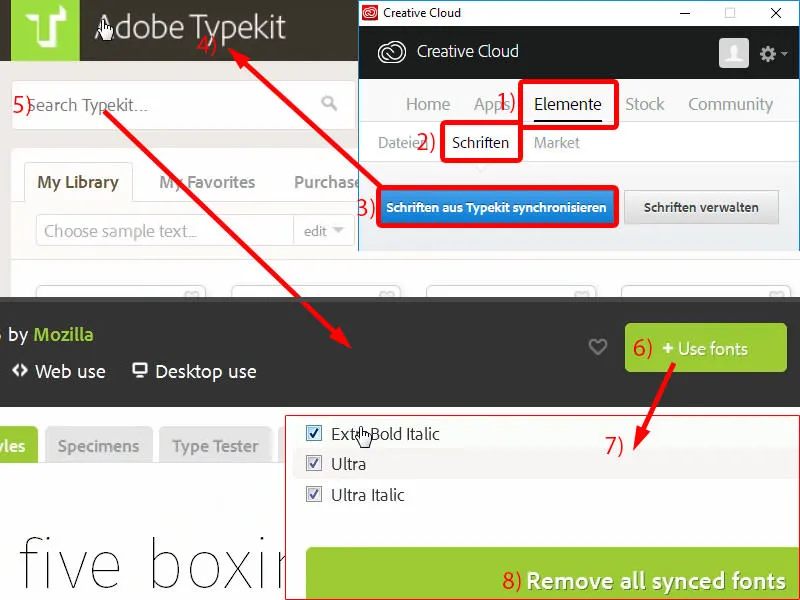Click the Desktop use label
The width and height of the screenshot is (800, 600).
click(x=206, y=371)
